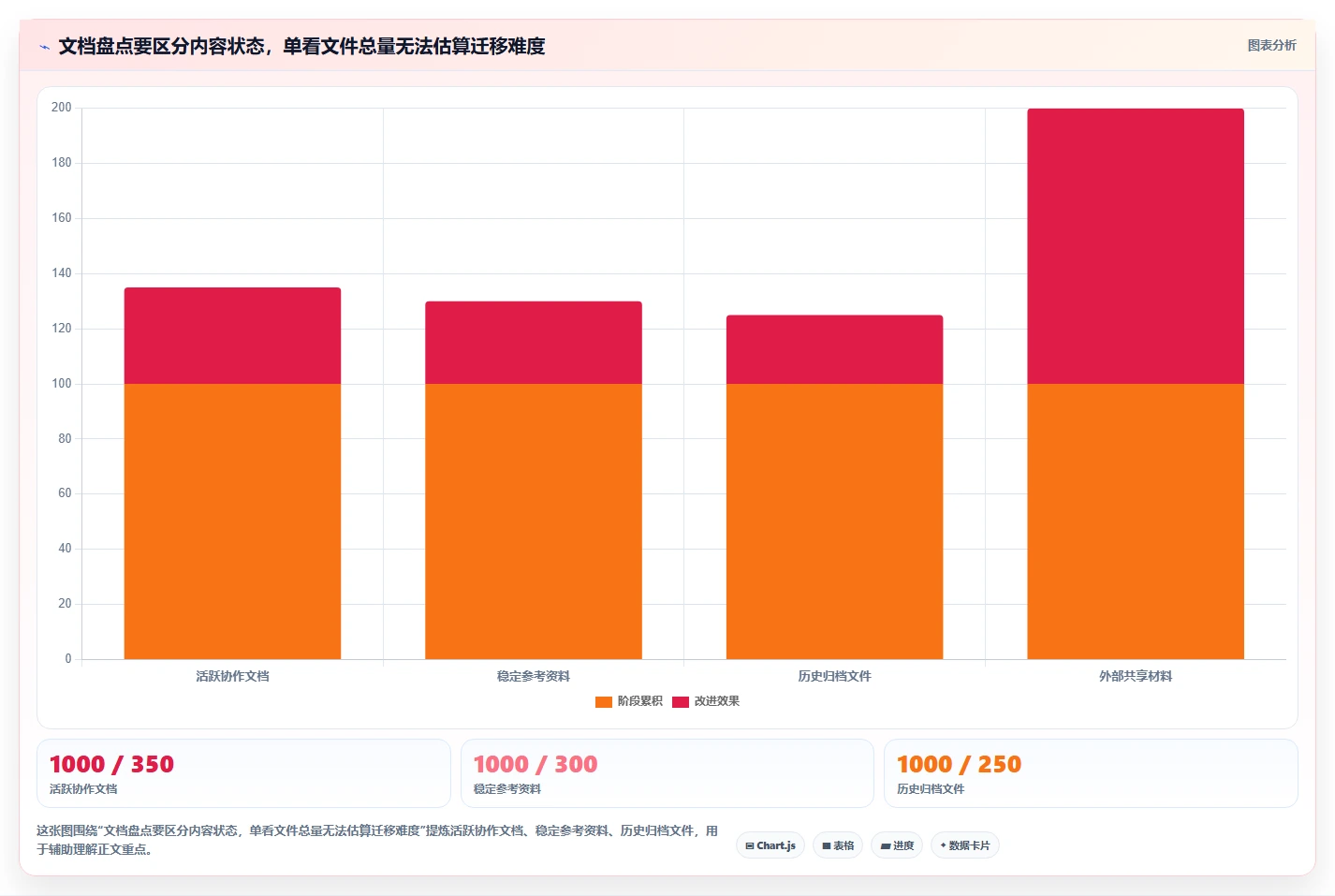Click the 140 y-axis tick label

click(x=62, y=273)
